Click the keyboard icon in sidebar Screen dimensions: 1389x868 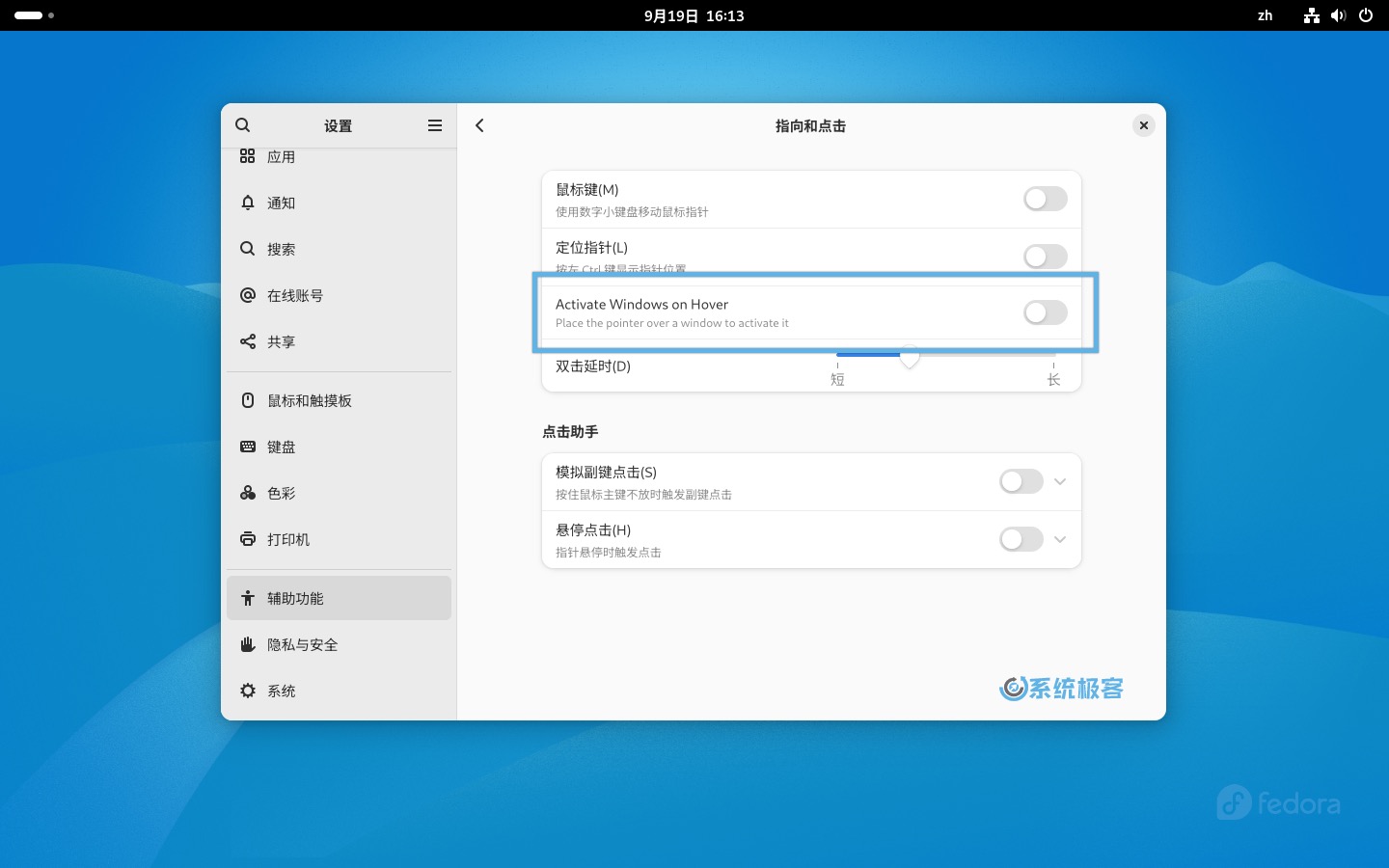pos(248,447)
